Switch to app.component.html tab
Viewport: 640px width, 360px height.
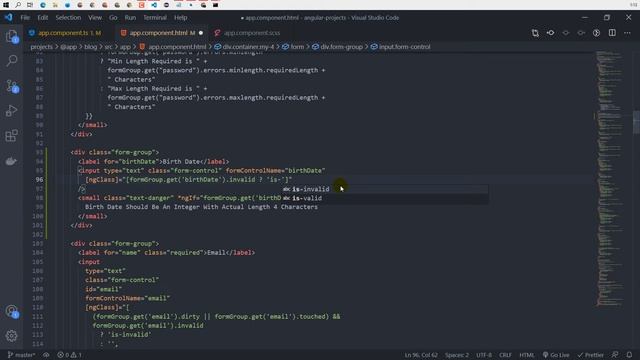(162, 33)
